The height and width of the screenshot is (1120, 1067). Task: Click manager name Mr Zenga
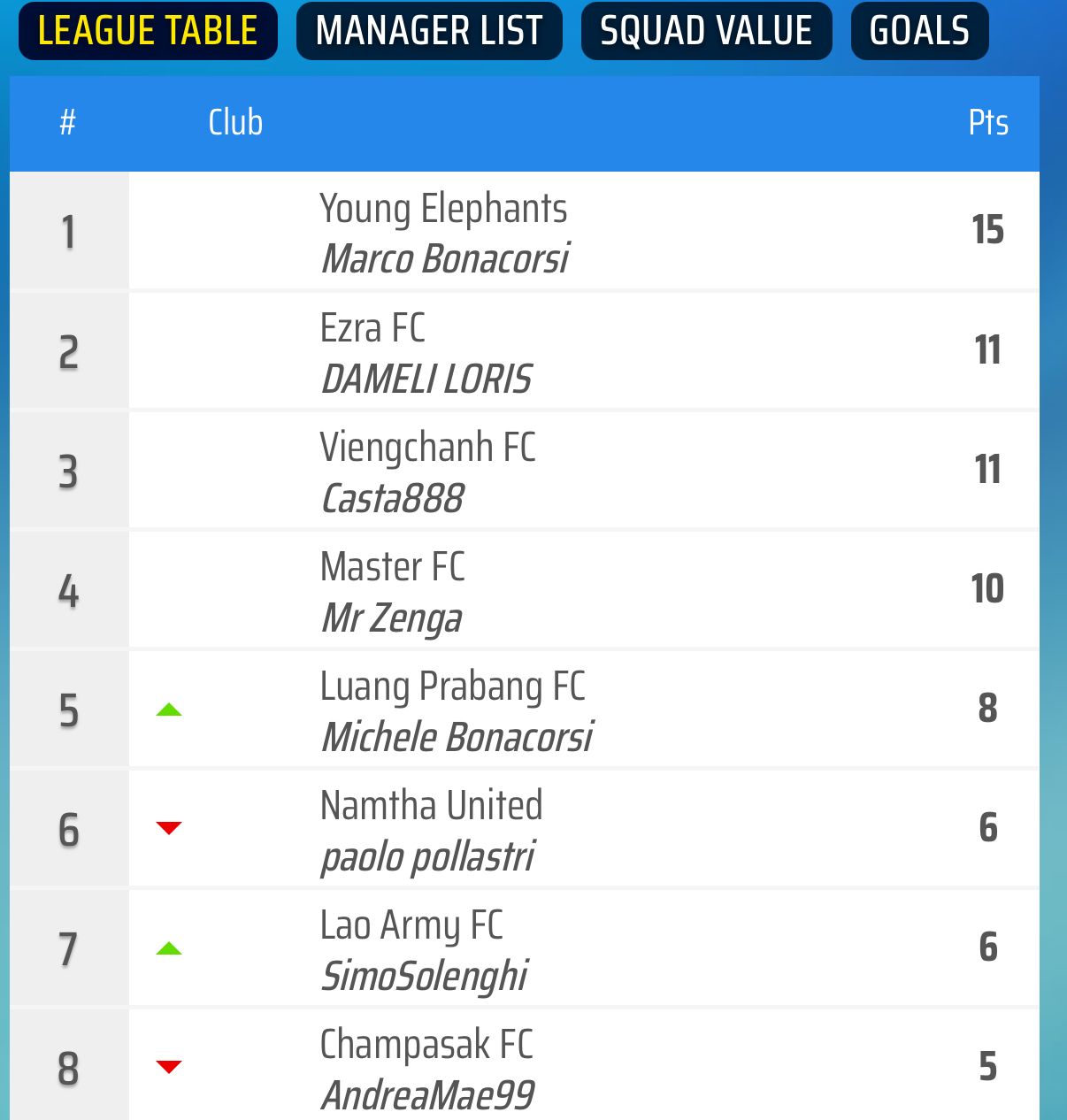[x=391, y=618]
